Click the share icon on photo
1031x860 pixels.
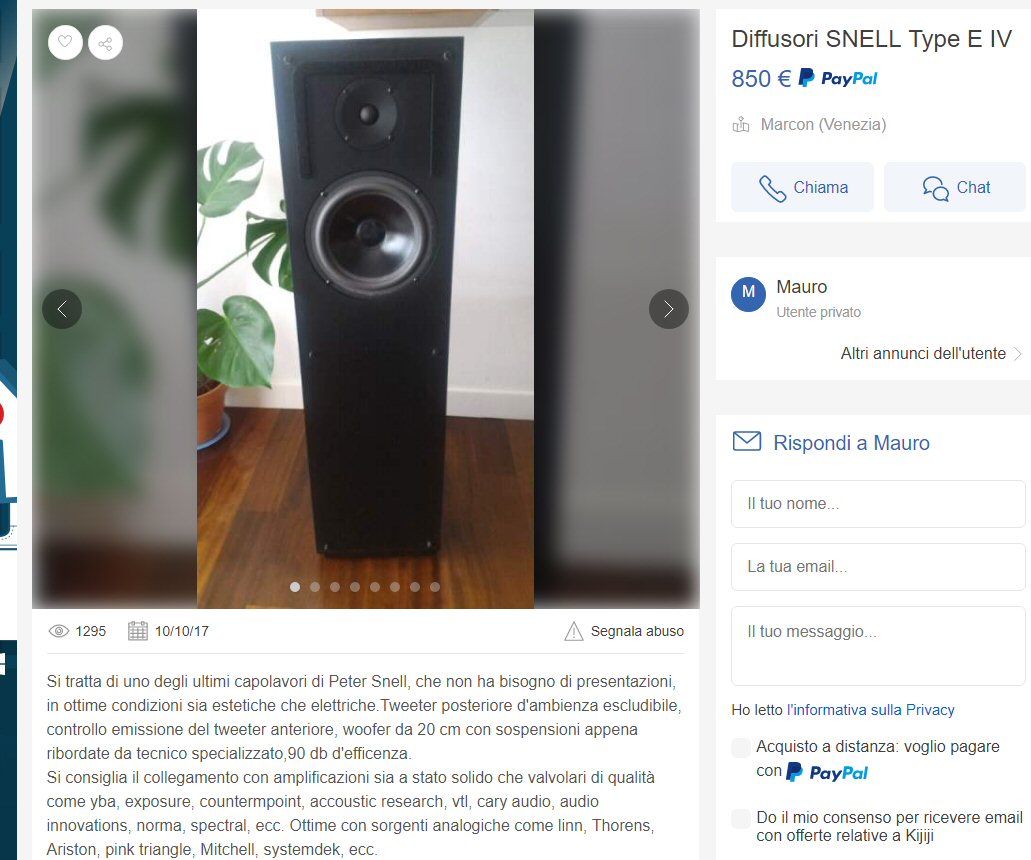[105, 43]
